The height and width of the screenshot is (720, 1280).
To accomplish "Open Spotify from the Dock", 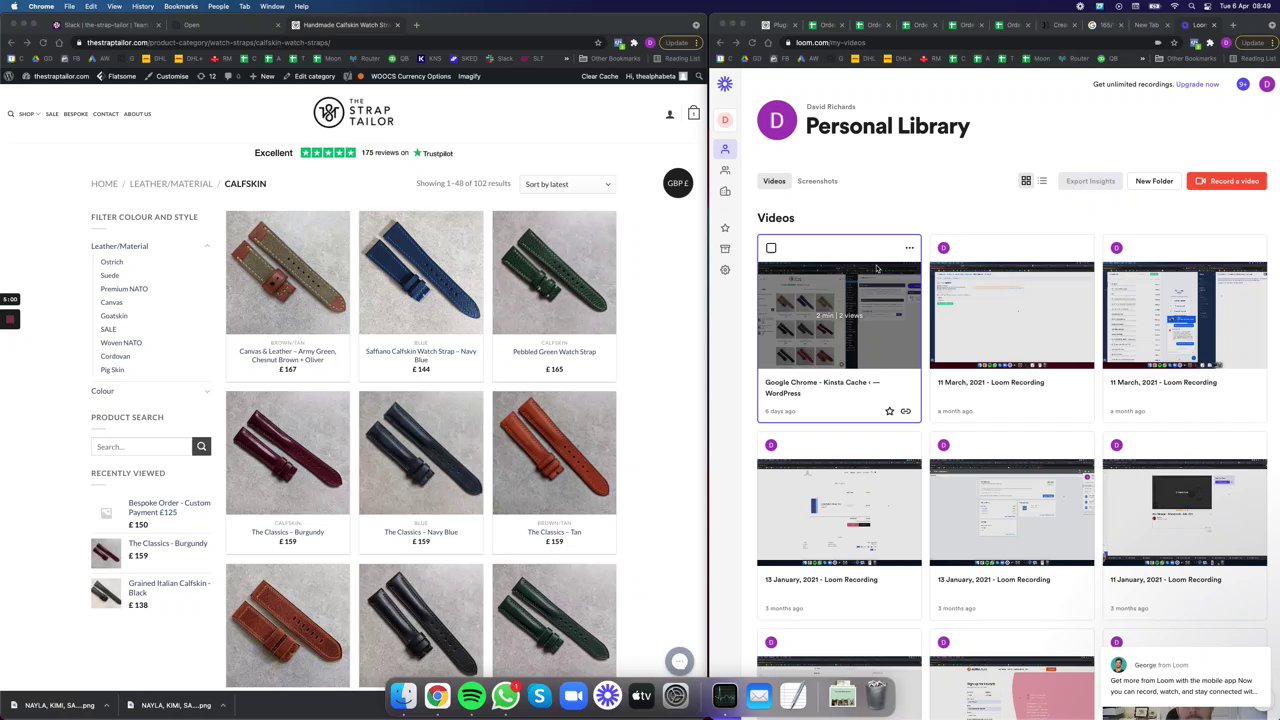I will [471, 696].
